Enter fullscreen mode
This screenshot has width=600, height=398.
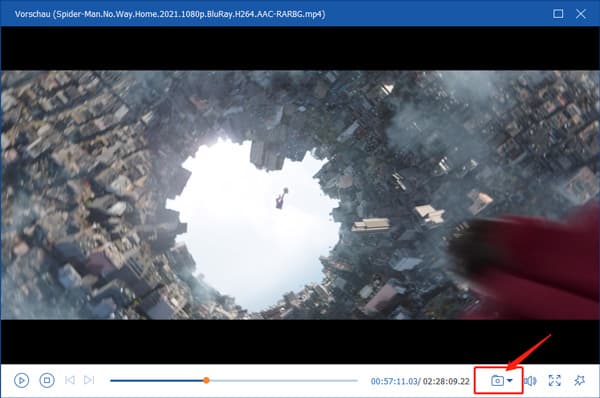(x=554, y=380)
